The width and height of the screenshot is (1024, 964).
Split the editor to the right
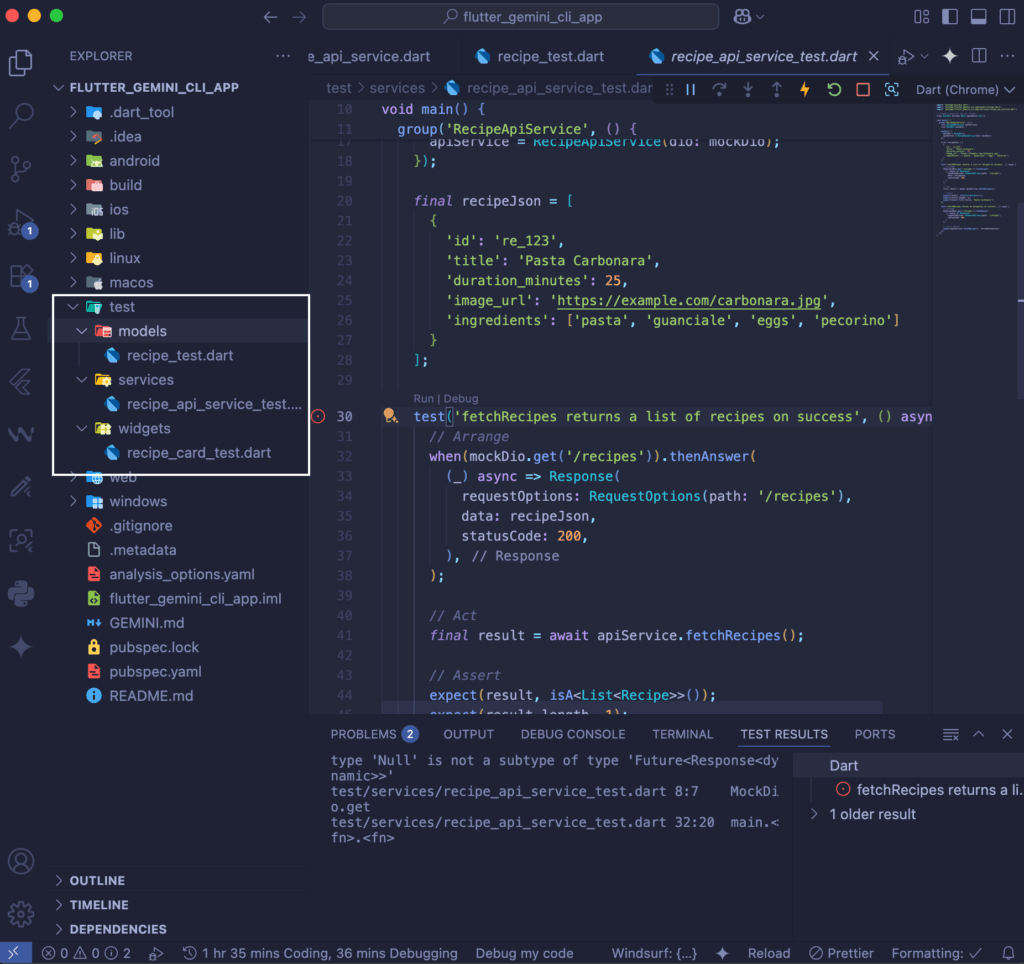[978, 56]
